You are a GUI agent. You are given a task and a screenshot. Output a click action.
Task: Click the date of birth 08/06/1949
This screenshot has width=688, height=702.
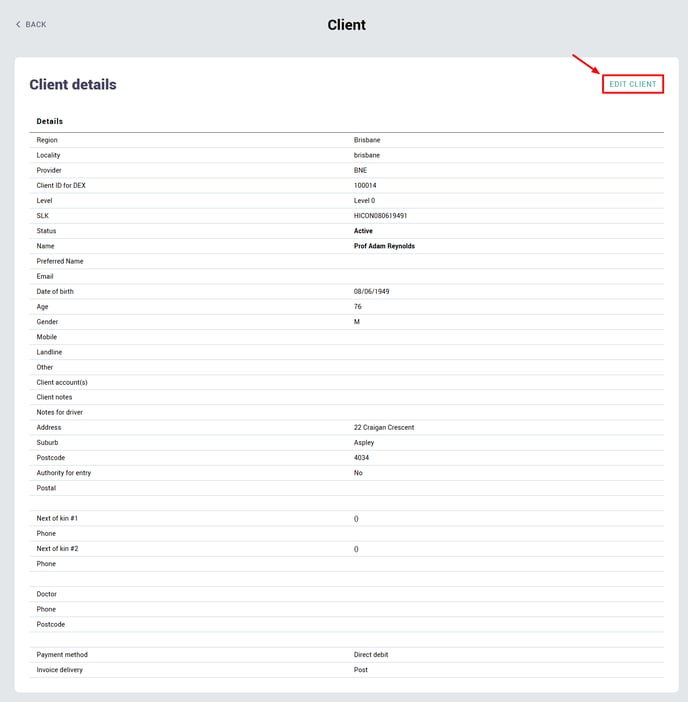coord(371,291)
